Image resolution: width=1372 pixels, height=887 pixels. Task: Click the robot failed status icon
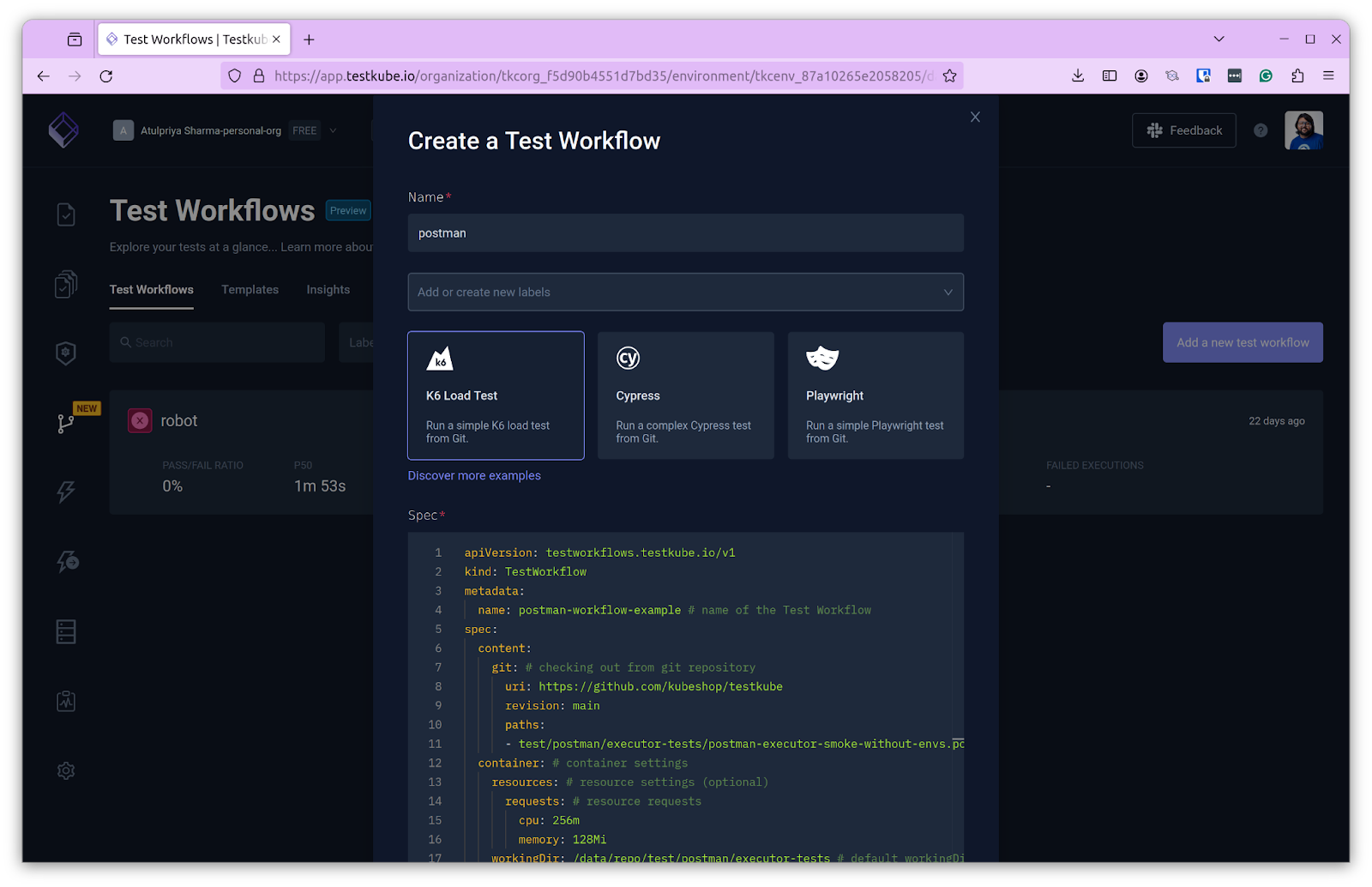140,420
